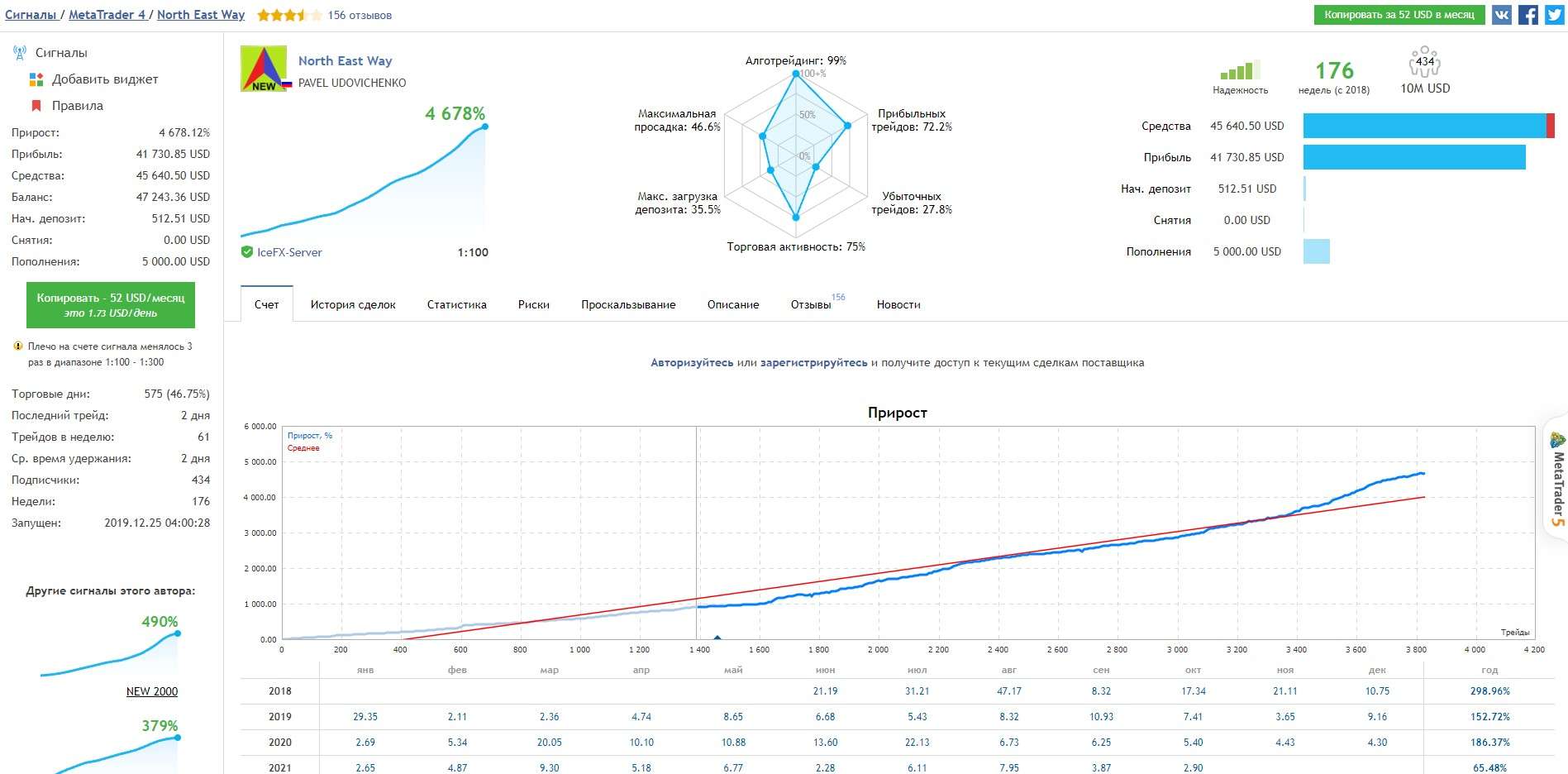Screen dimensions: 1568x774
Task: Click the Среднее chart legend
Action: (x=303, y=447)
